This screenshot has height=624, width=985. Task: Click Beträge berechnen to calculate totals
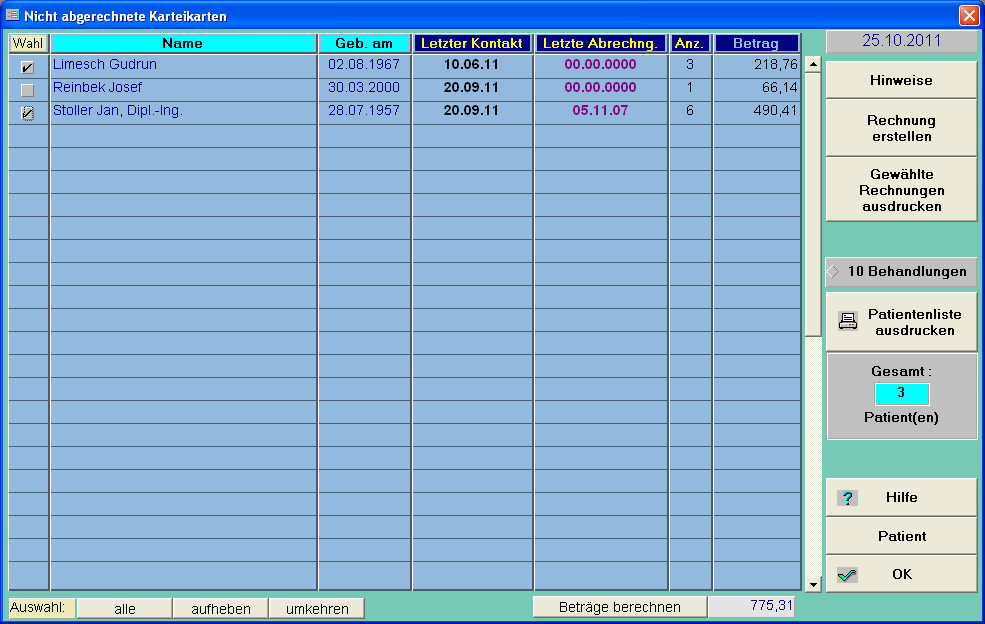point(620,607)
